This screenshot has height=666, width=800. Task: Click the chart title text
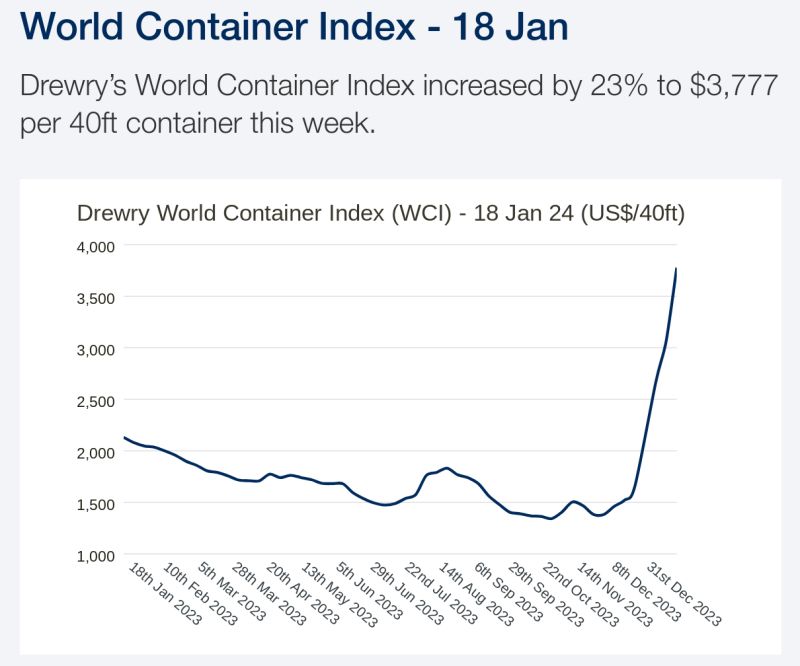point(381,213)
